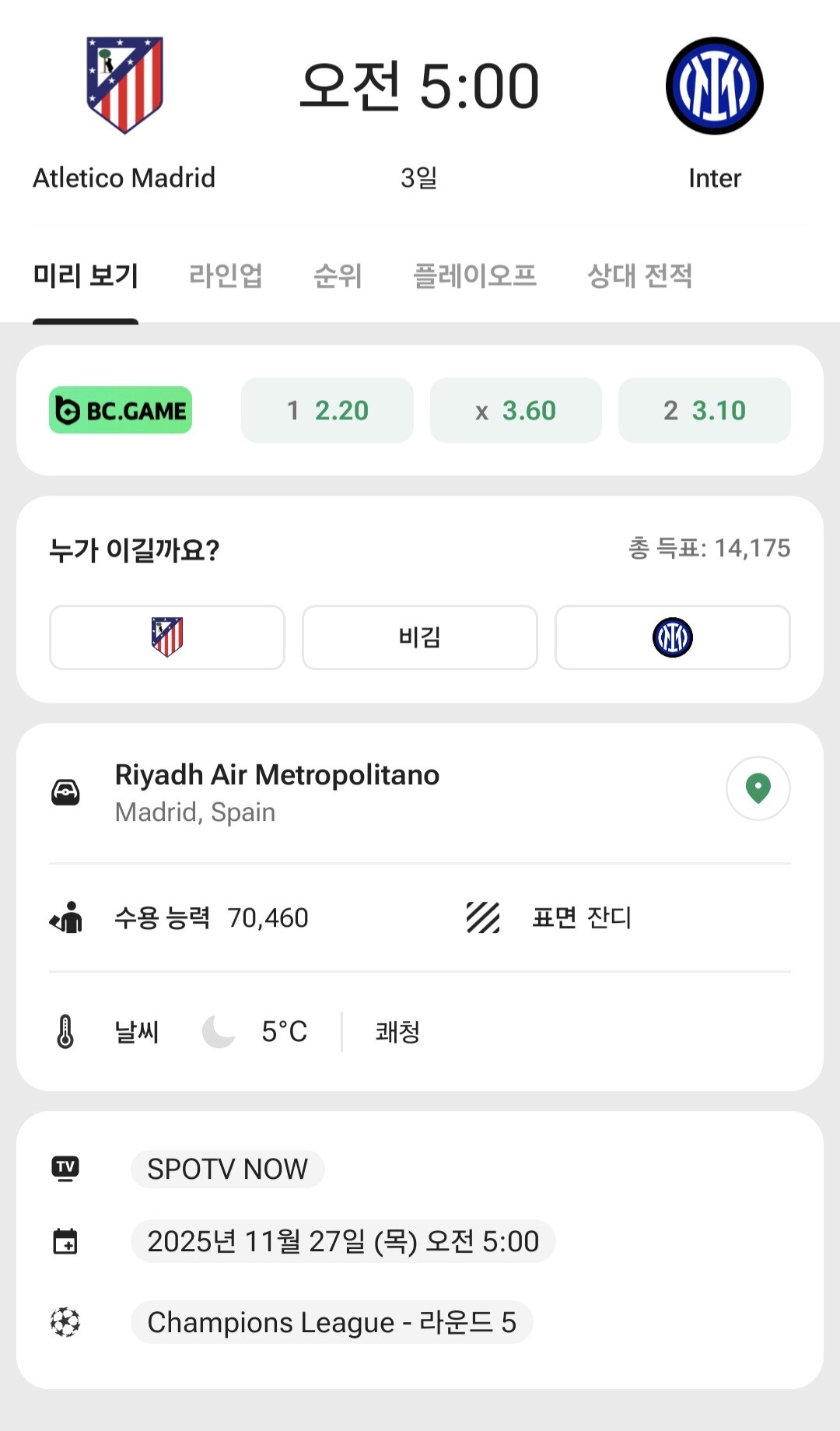Screen dimensions: 840x1431
Task: Select home win odds 2.20
Action: [x=327, y=410]
